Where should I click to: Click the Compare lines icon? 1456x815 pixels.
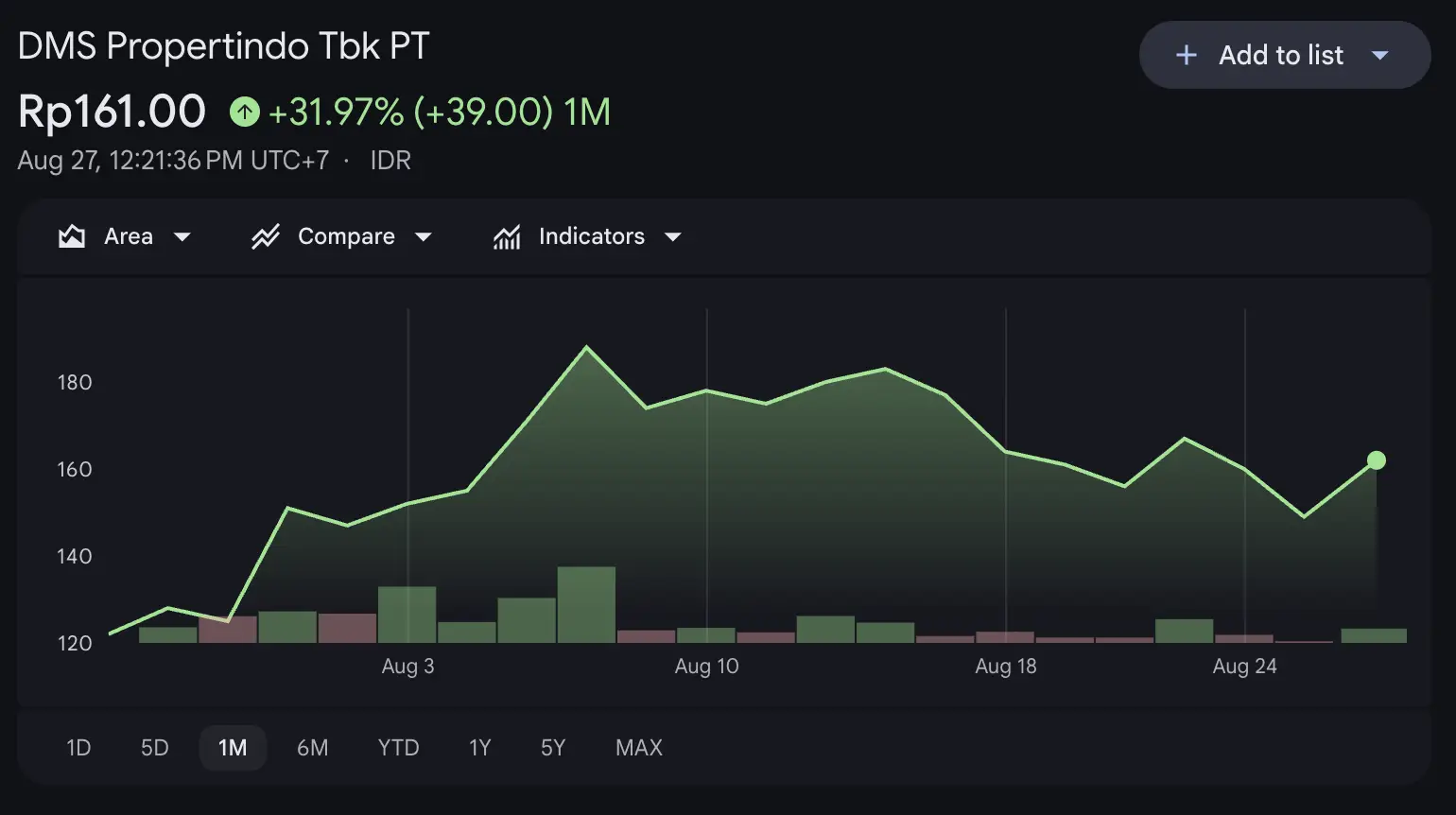pos(266,236)
